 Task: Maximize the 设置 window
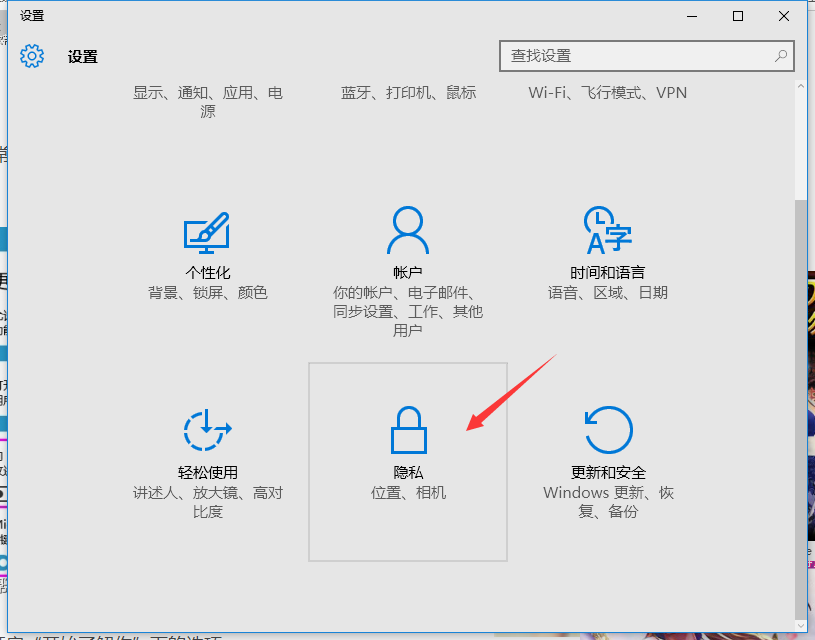[x=738, y=16]
